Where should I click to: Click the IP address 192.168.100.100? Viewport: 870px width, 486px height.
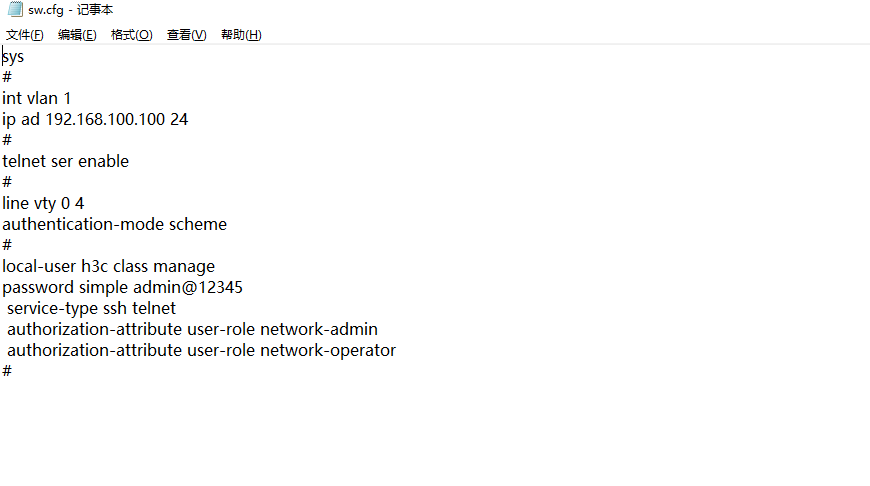(x=107, y=119)
